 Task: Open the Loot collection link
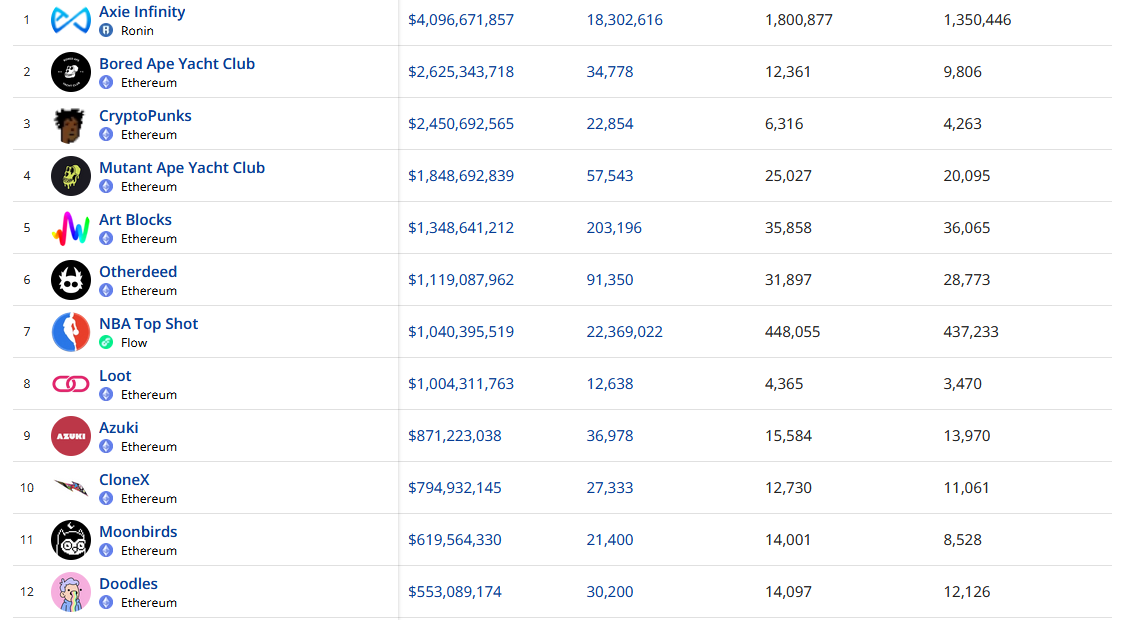click(x=115, y=376)
